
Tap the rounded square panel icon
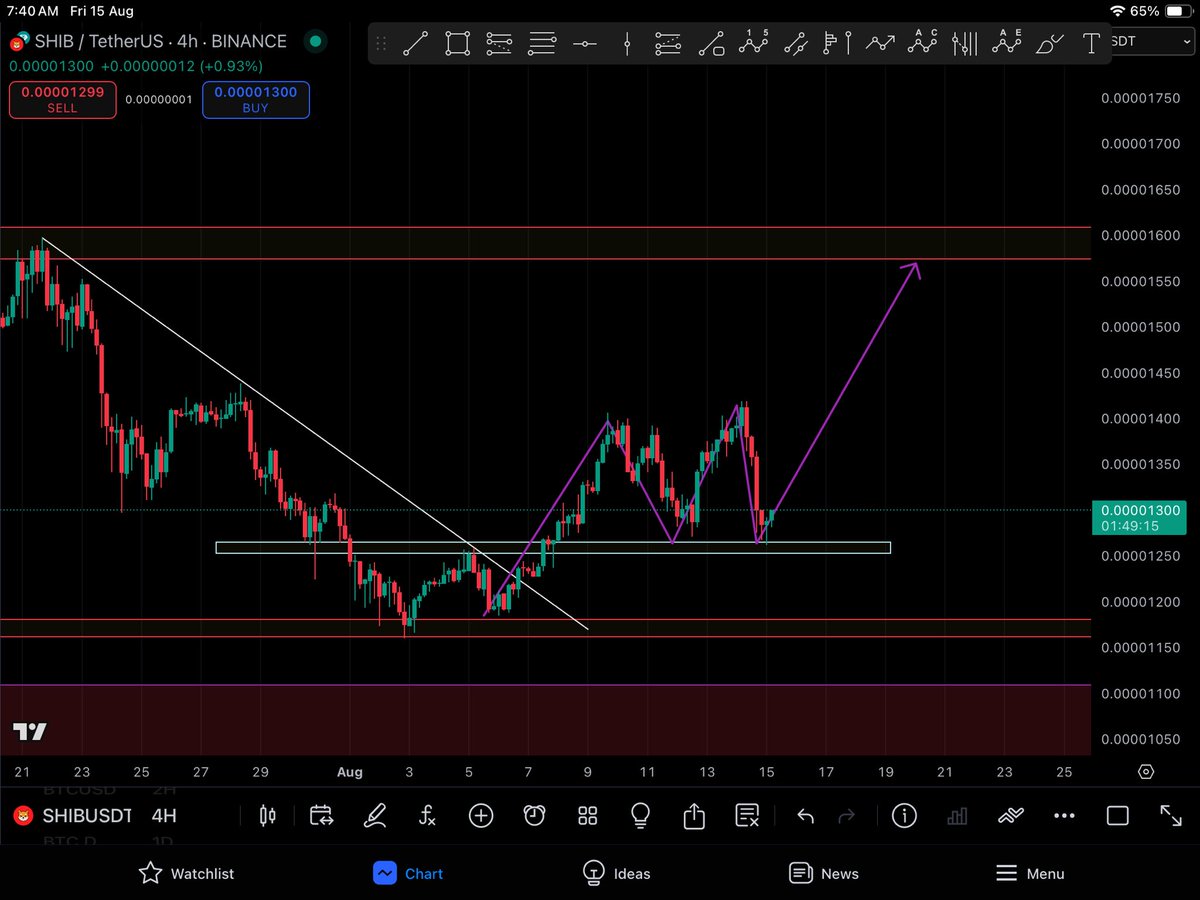[1117, 816]
